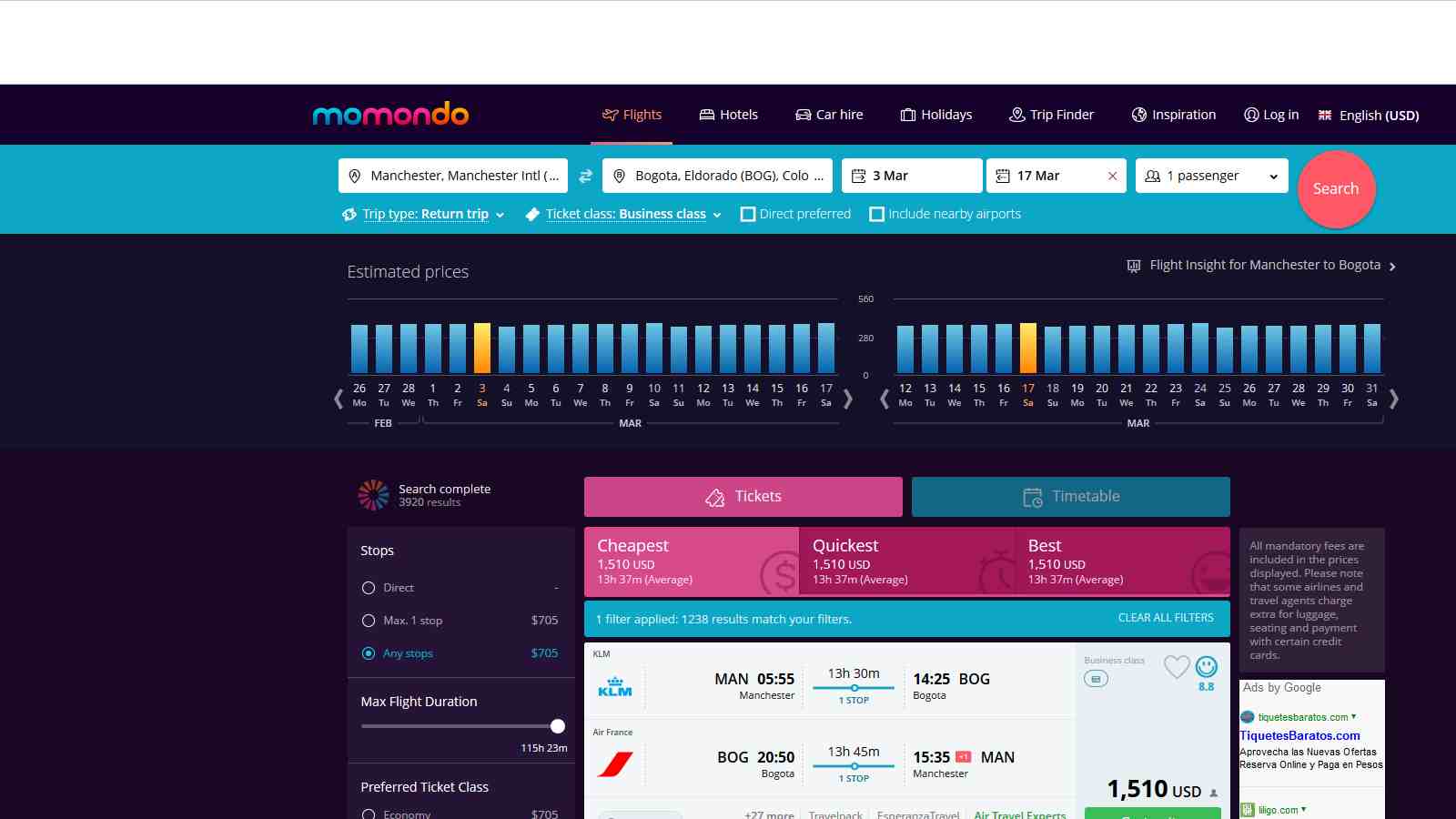
Task: Click the smiley rating icon 8.8
Action: tap(1207, 667)
